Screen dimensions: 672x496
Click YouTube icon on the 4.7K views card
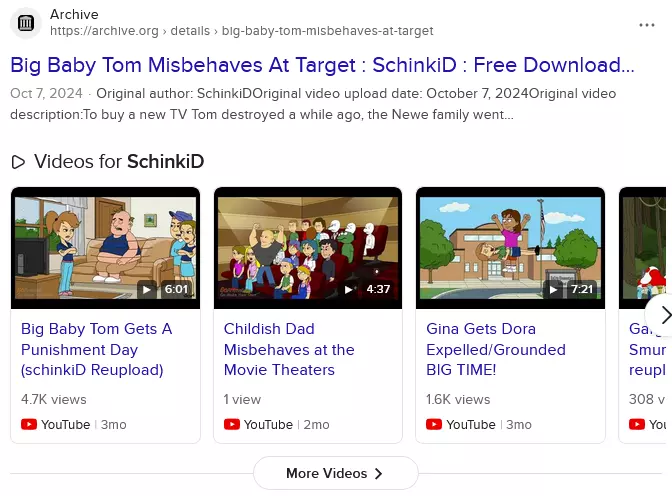[29, 424]
